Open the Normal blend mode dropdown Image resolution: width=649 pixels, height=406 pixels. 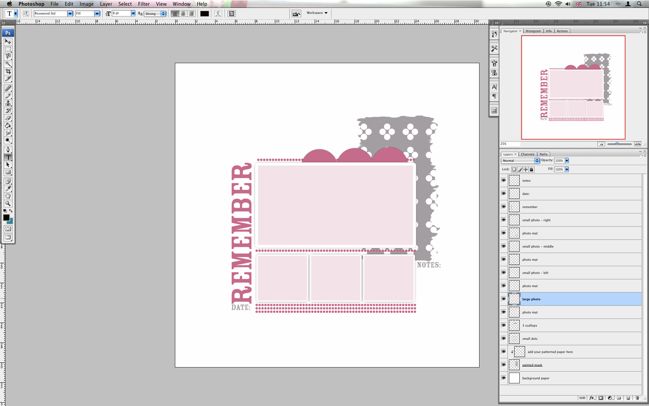(520, 161)
